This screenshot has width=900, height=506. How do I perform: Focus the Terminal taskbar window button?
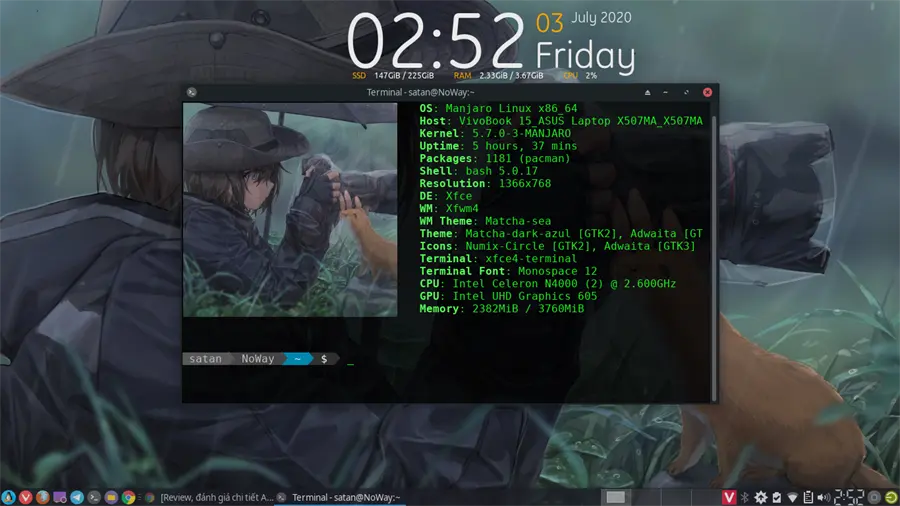click(340, 497)
